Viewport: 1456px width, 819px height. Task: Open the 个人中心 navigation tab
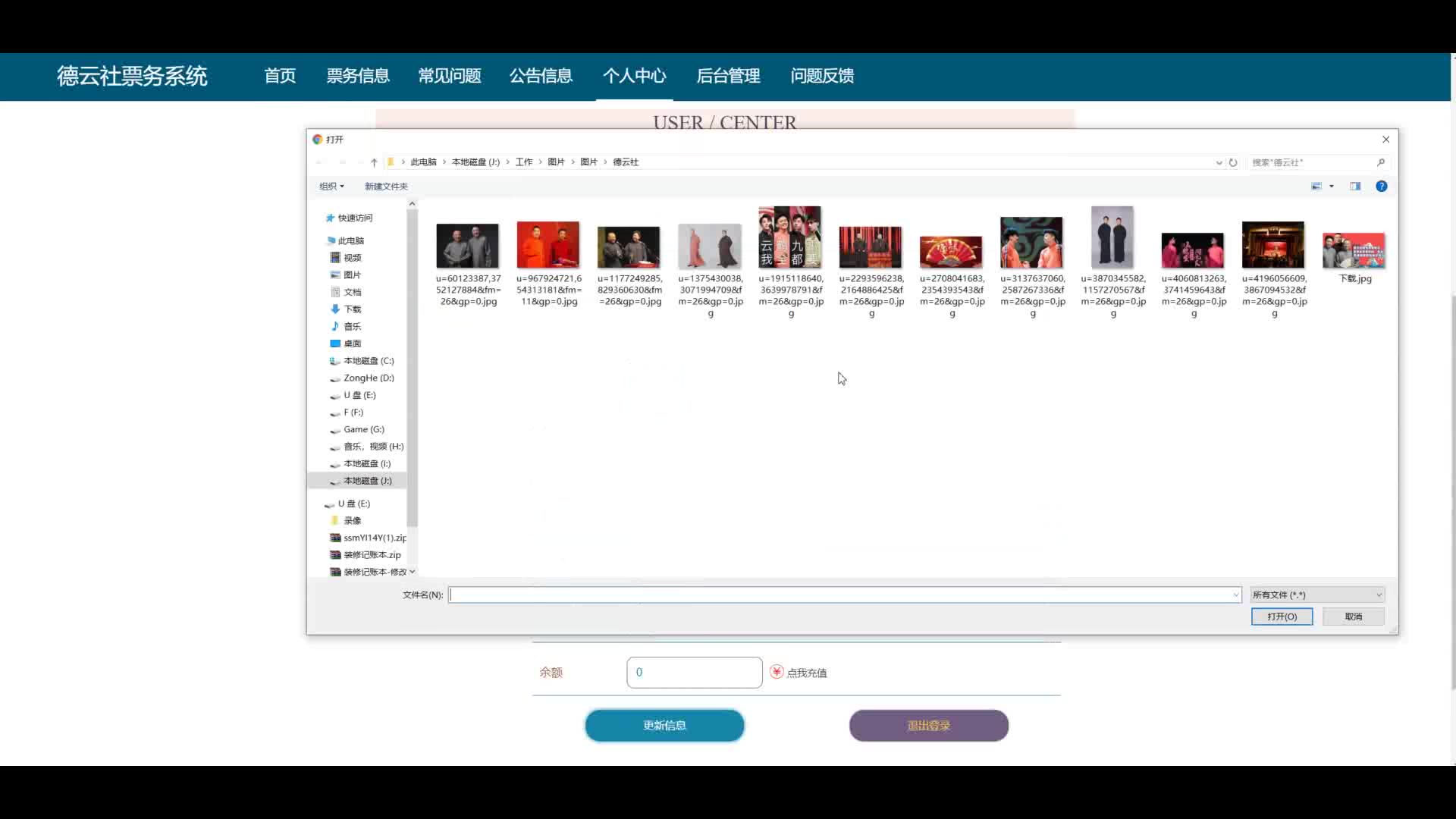pyautogui.click(x=635, y=76)
